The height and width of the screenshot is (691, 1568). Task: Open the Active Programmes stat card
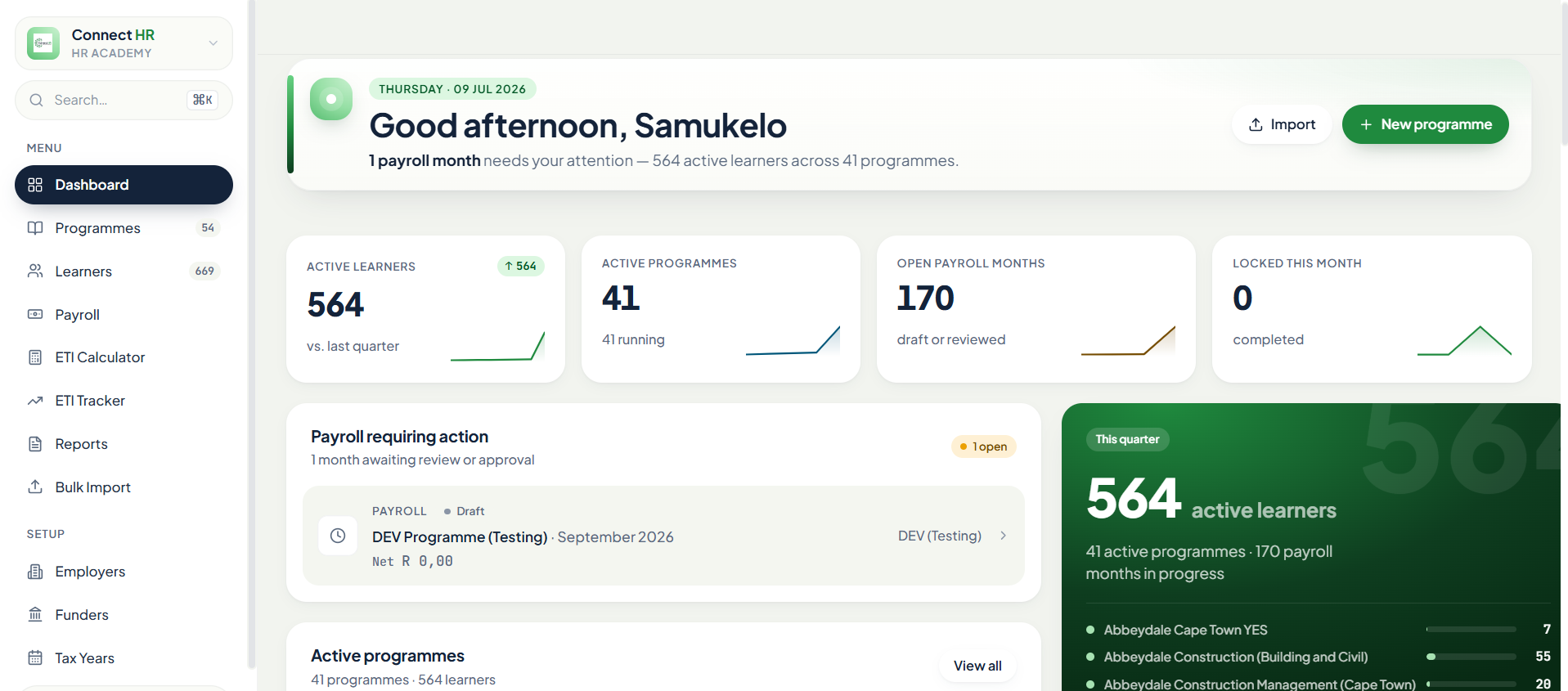pos(721,309)
